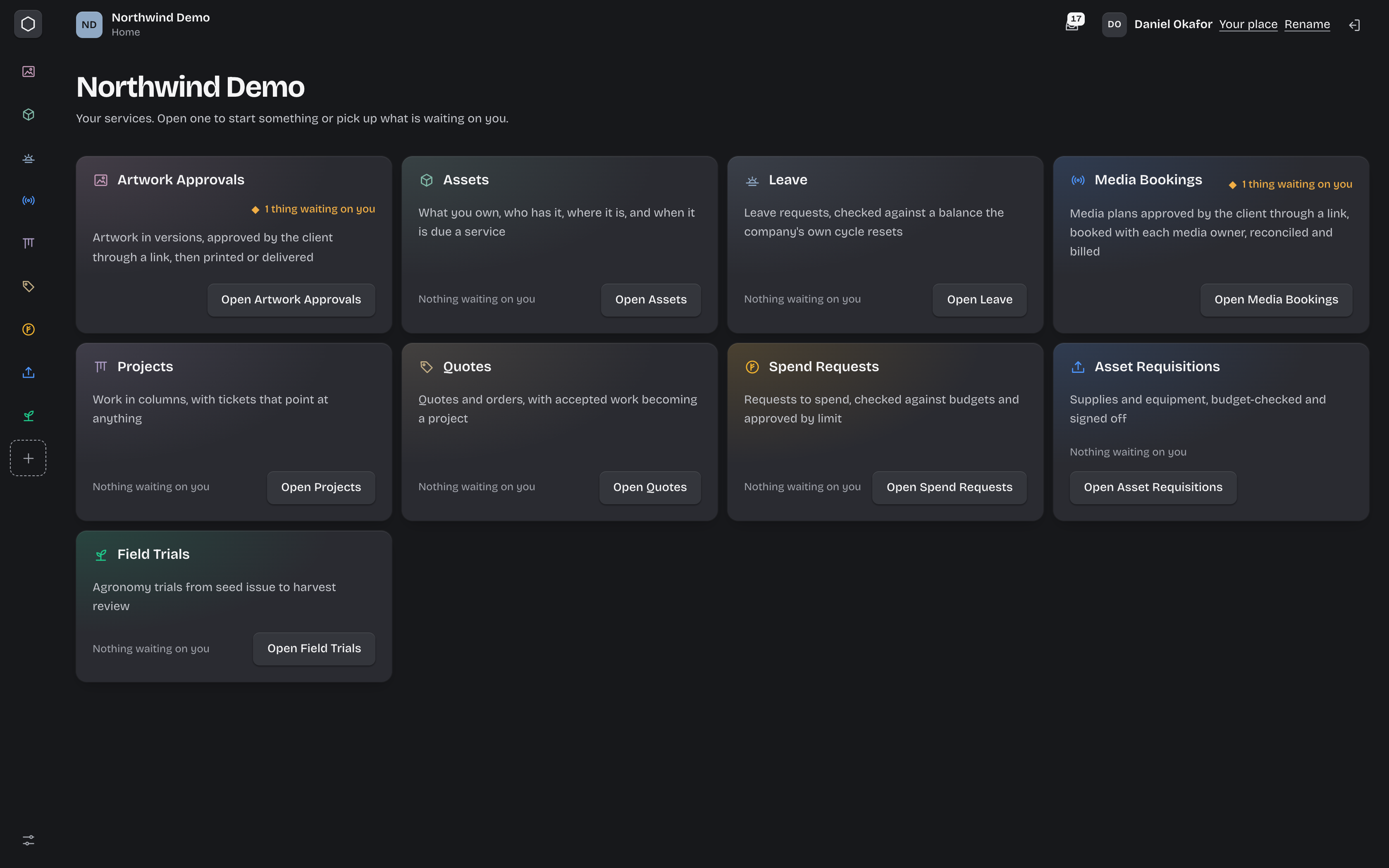Screen dimensions: 1389x868
Task: Click the DO user avatar
Action: click(1114, 24)
